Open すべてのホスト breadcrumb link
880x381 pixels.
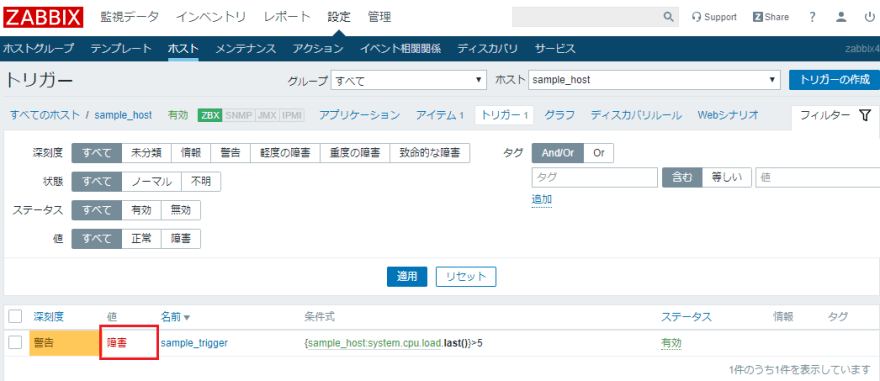tap(45, 115)
